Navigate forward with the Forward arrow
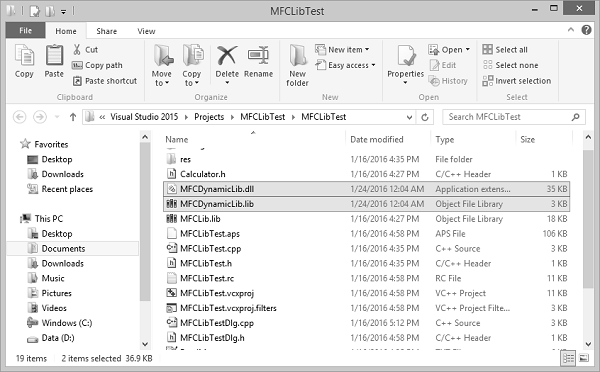The height and width of the screenshot is (372, 600). coord(40,117)
